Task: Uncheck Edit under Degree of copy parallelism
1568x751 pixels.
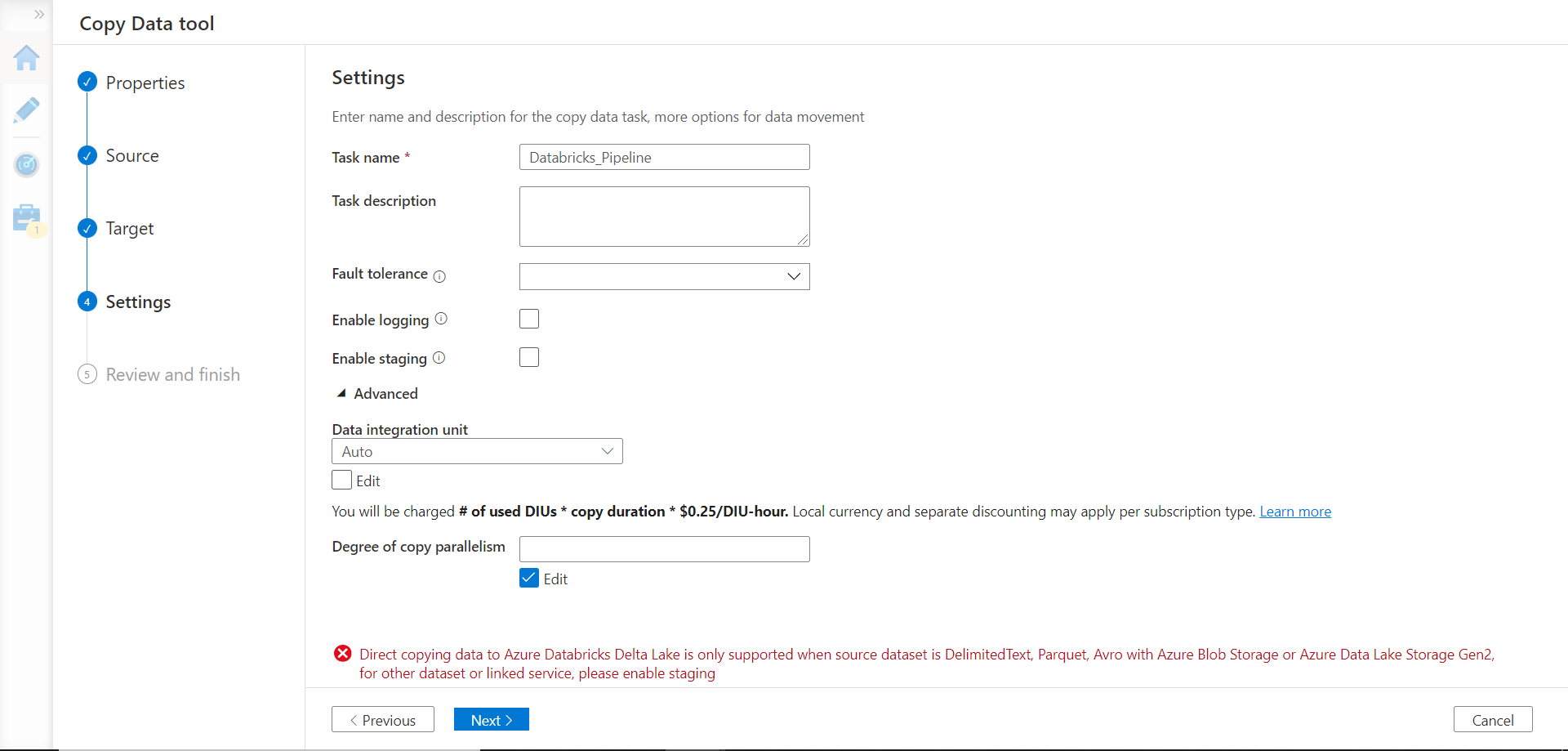Action: click(x=529, y=579)
